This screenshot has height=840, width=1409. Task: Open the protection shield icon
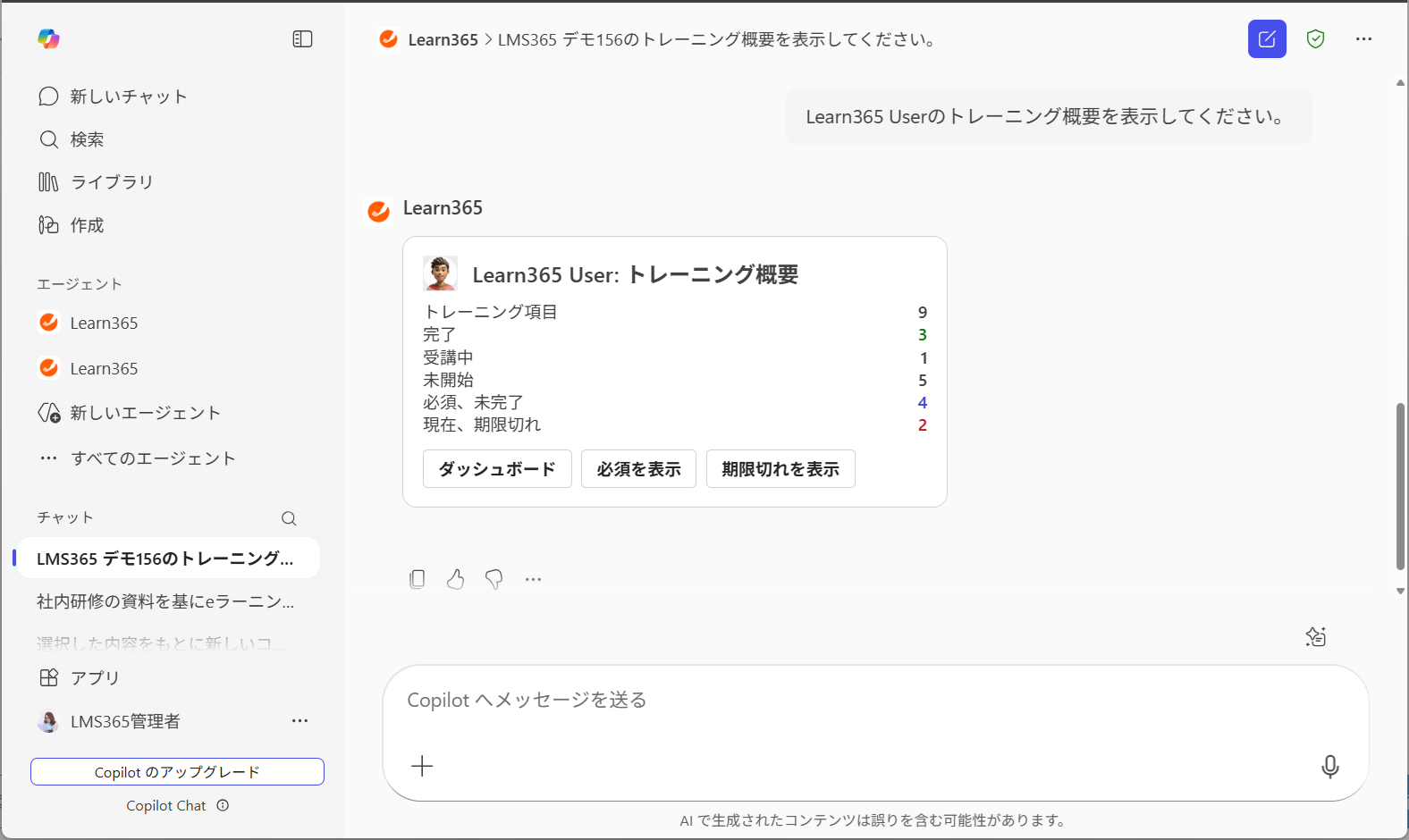pyautogui.click(x=1315, y=38)
